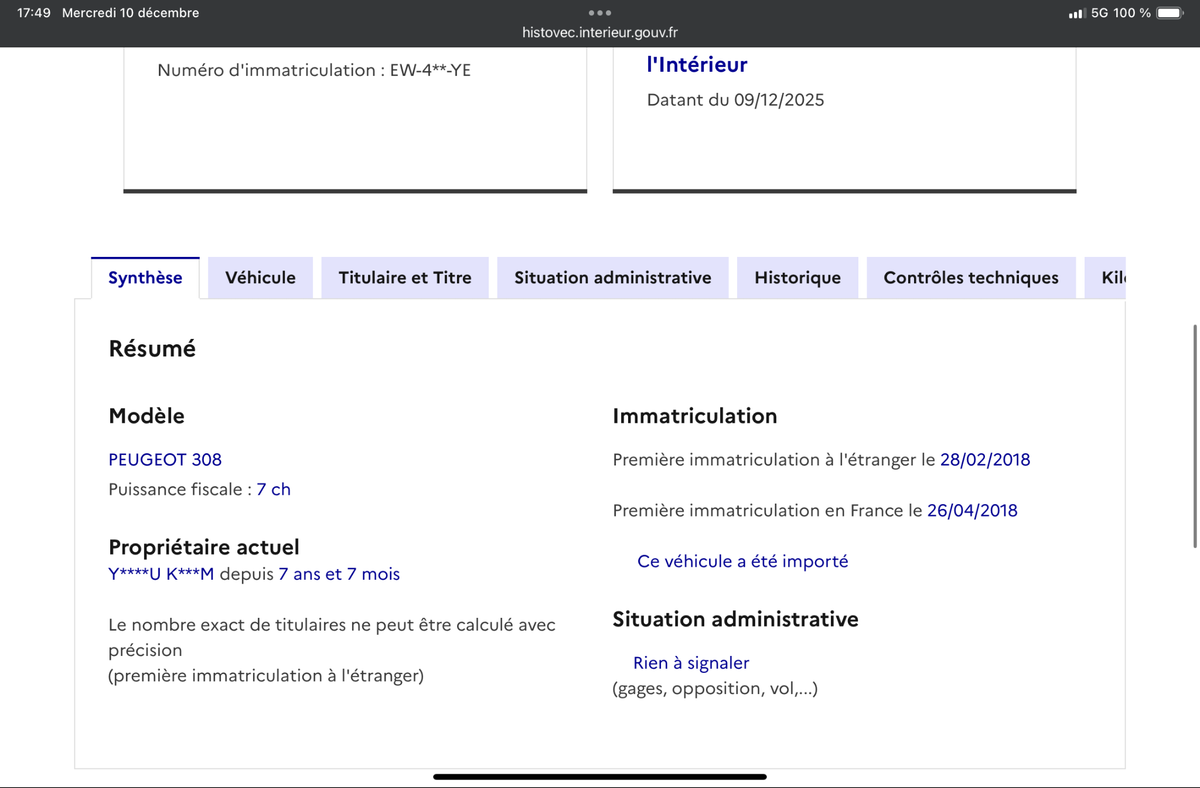Image resolution: width=1200 pixels, height=788 pixels.
Task: Click 'Mercredi 10 décembre' date in status bar
Action: point(130,13)
